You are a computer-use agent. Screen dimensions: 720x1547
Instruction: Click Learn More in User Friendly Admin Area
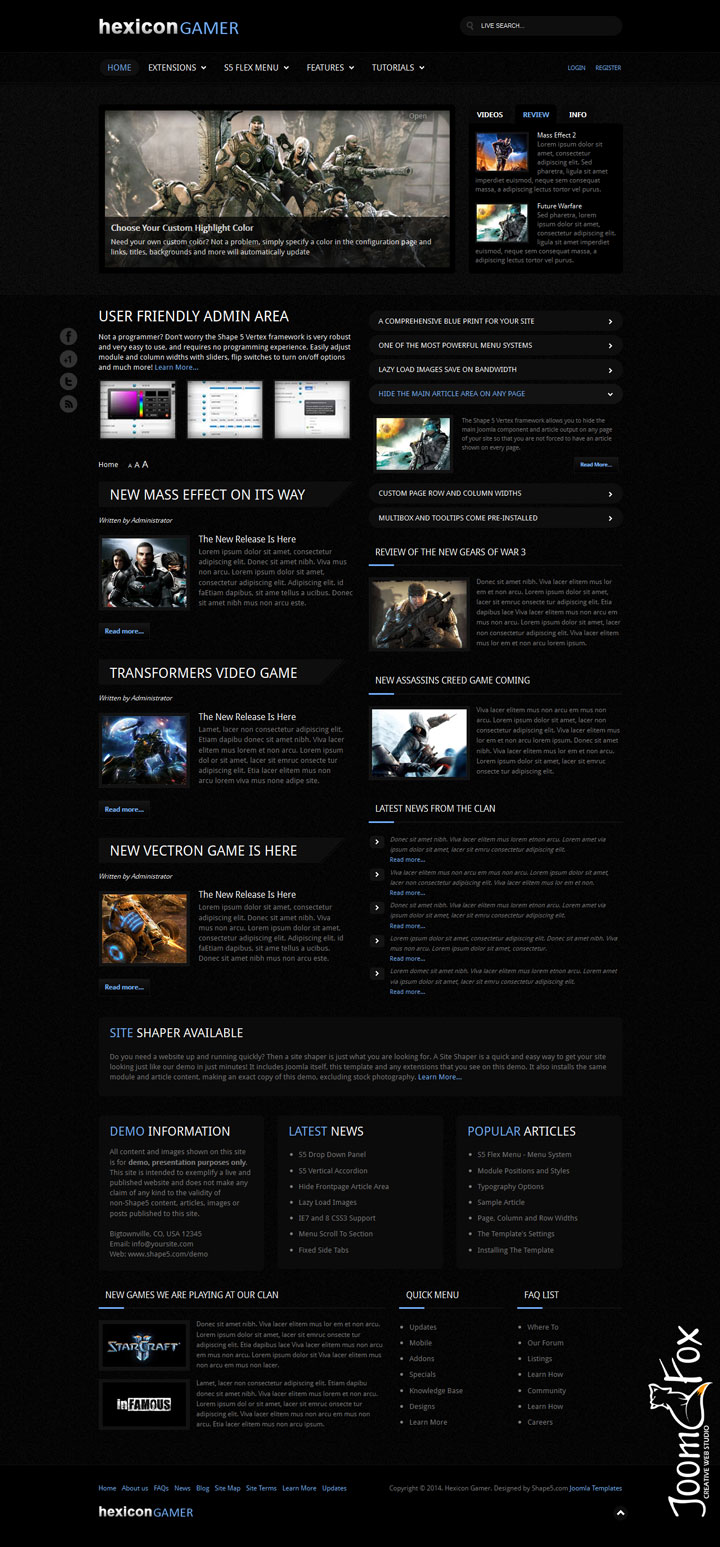click(x=176, y=368)
